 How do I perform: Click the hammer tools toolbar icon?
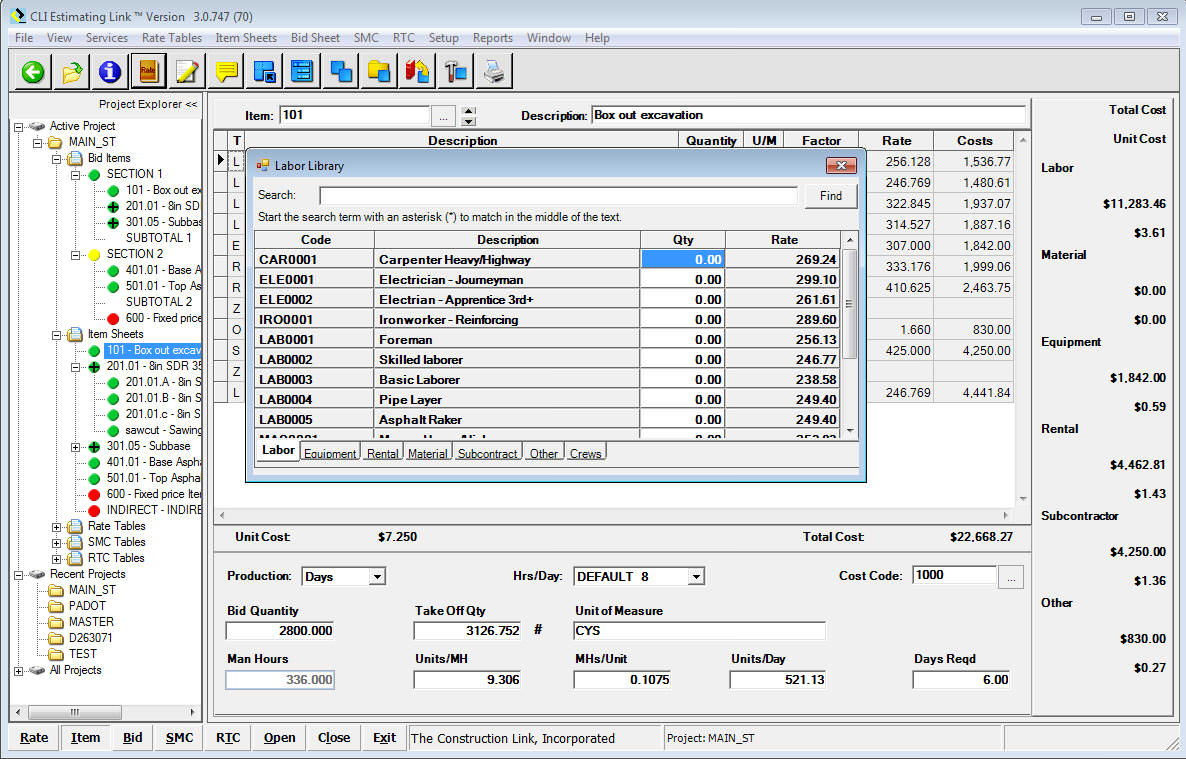click(456, 72)
